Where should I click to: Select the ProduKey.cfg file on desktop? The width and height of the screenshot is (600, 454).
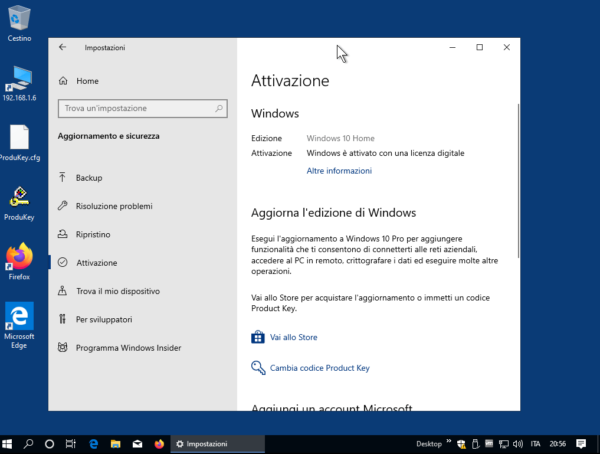coord(19,143)
